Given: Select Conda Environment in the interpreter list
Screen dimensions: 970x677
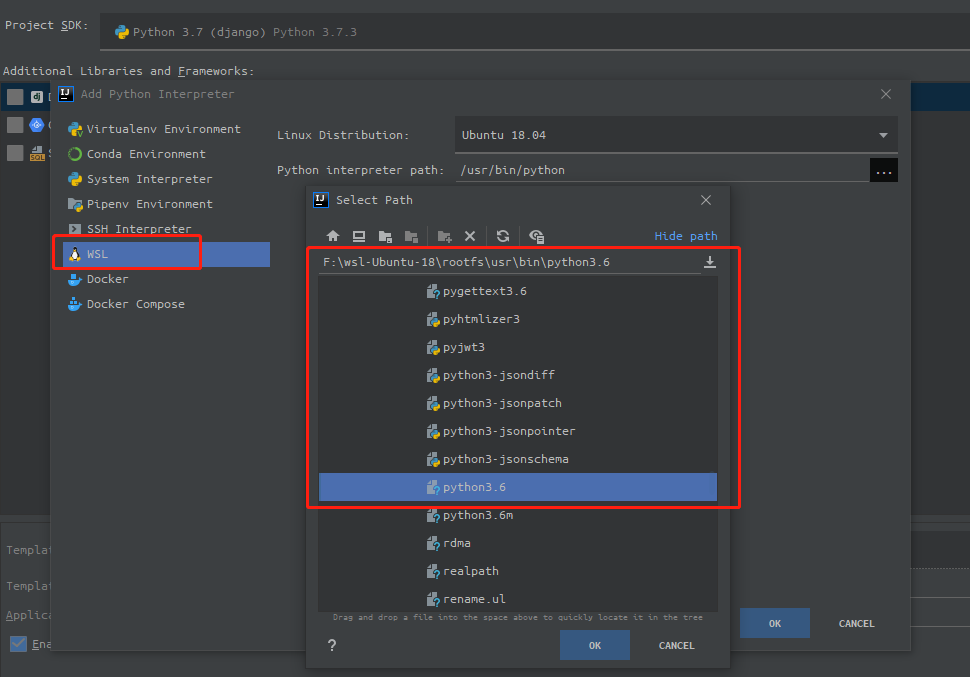Looking at the screenshot, I should (x=145, y=154).
